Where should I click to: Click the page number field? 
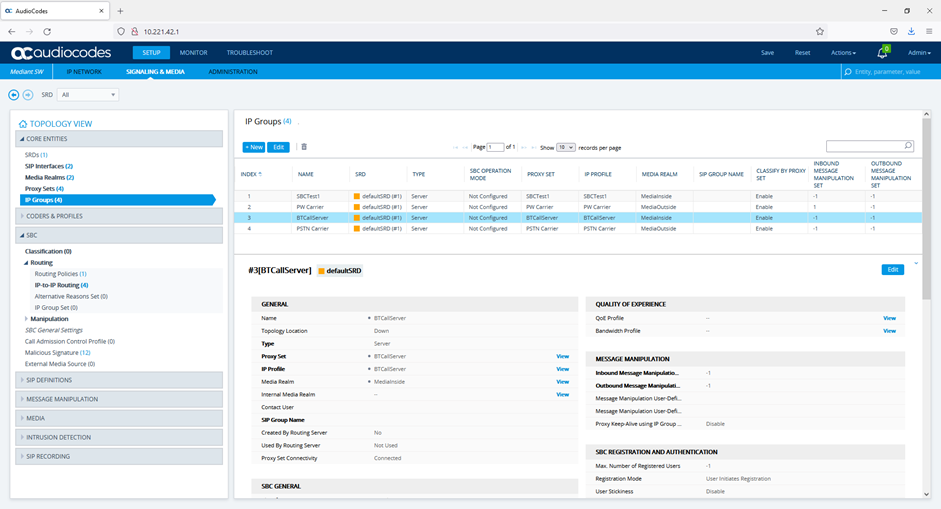point(495,147)
